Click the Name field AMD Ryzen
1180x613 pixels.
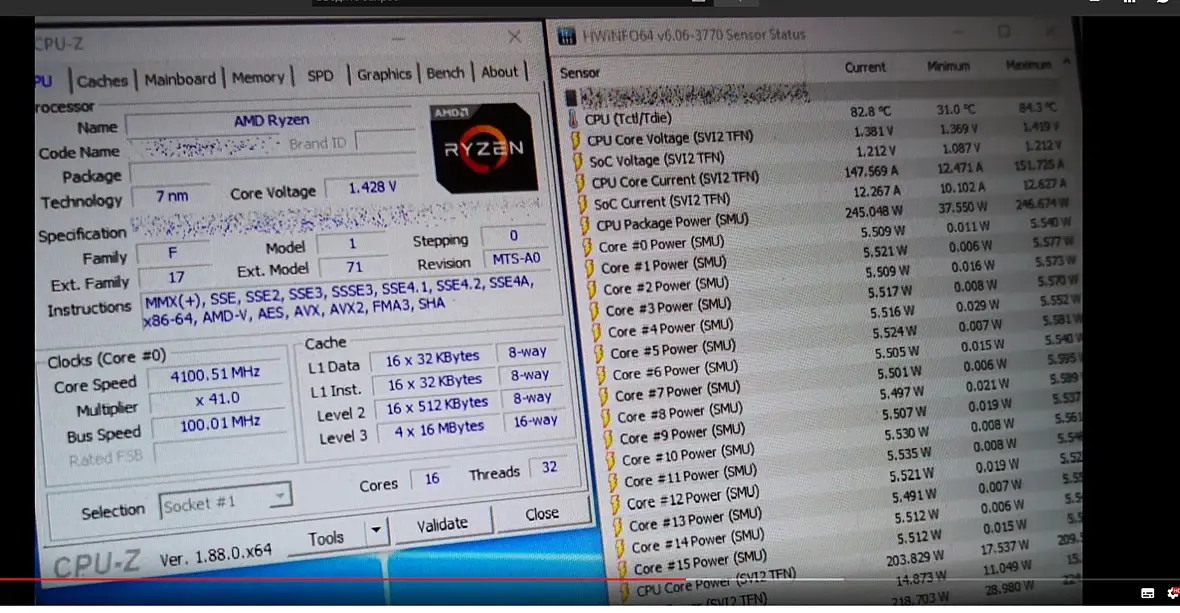[x=271, y=121]
